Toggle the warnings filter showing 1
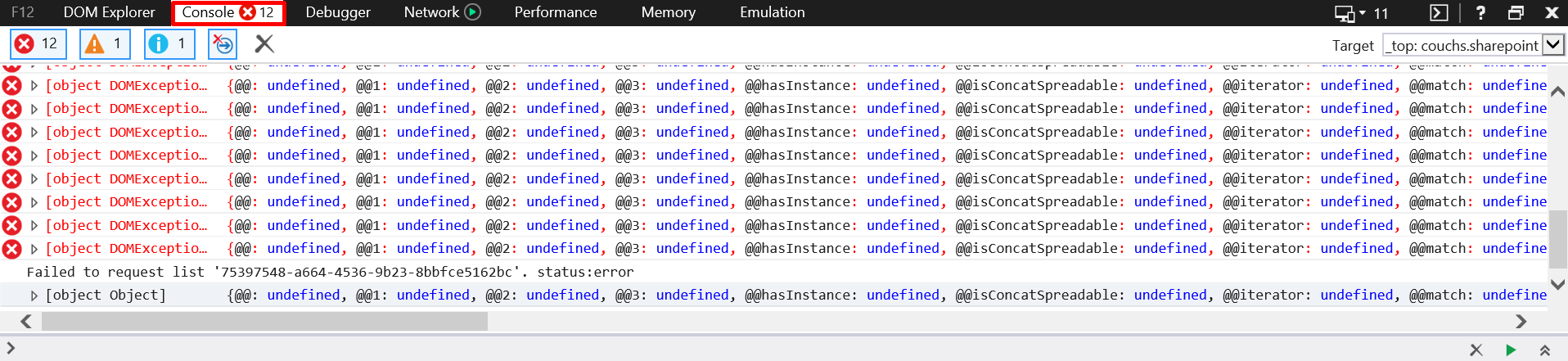Screen dimensions: 1568x361 (x=105, y=44)
